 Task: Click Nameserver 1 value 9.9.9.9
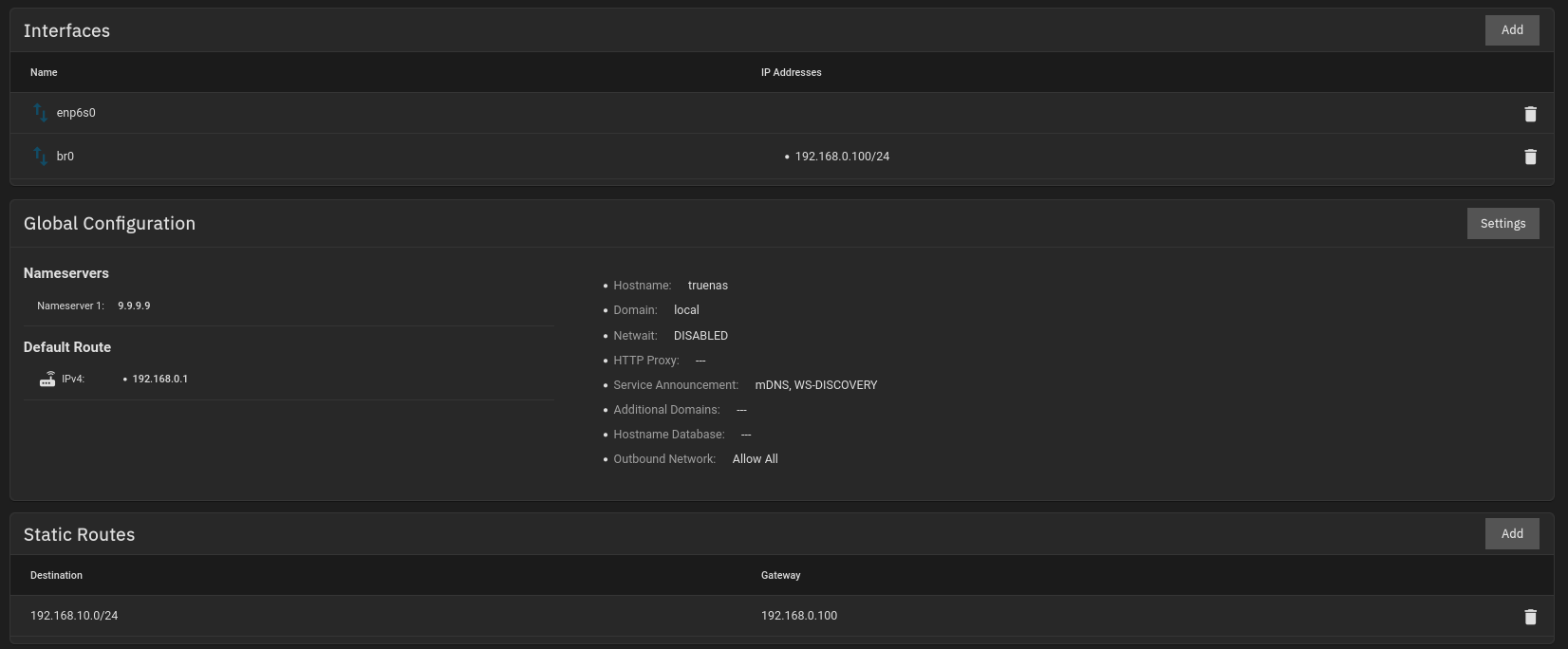134,306
